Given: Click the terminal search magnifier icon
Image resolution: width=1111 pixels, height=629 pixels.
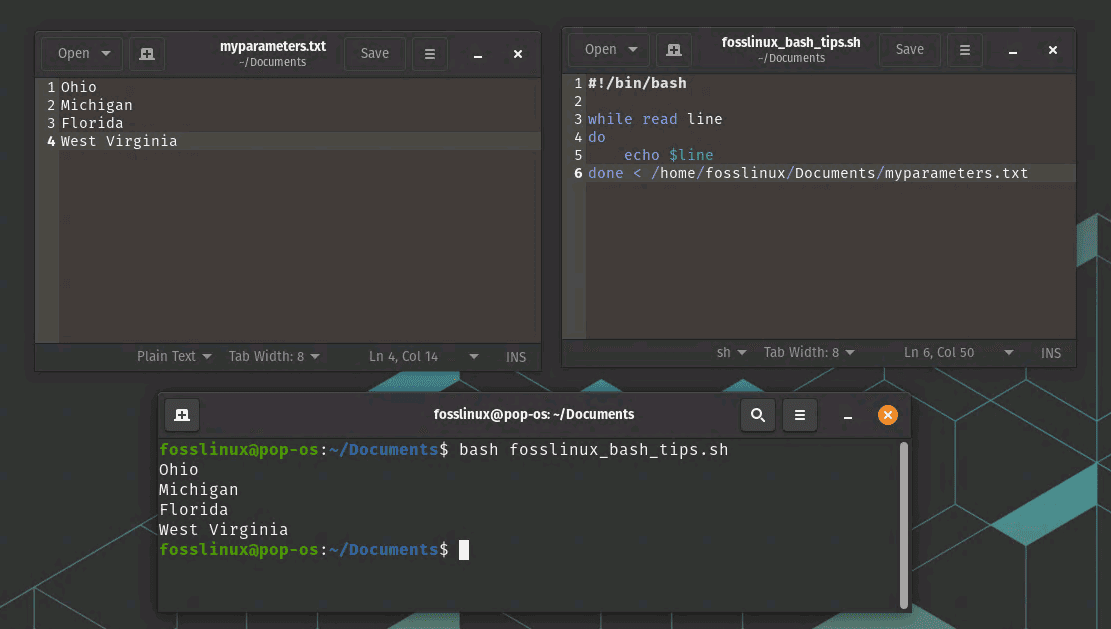Looking at the screenshot, I should 757,415.
